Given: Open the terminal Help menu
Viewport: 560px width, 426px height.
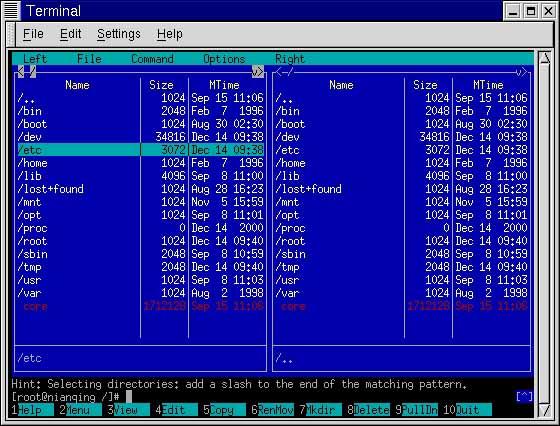Looking at the screenshot, I should (x=170, y=34).
